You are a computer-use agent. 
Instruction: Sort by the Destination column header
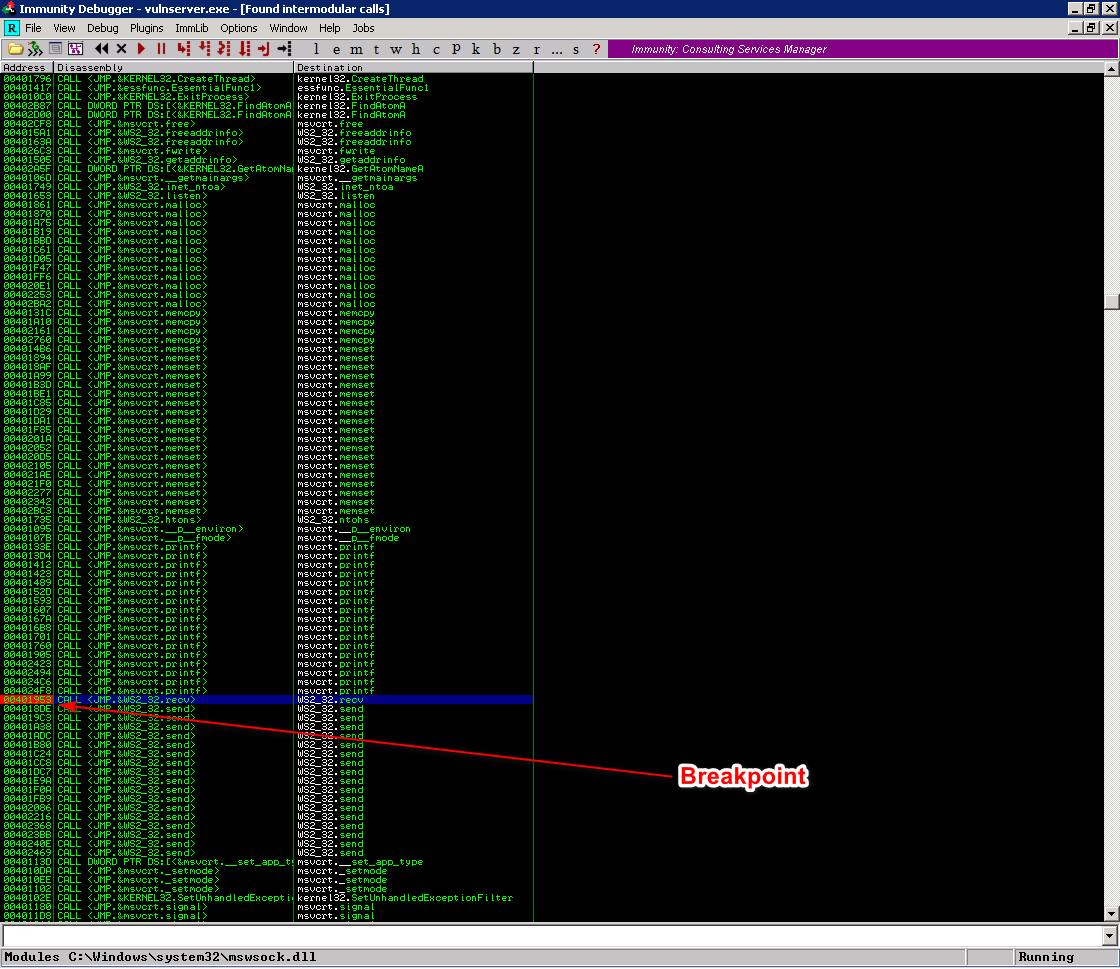(x=413, y=67)
